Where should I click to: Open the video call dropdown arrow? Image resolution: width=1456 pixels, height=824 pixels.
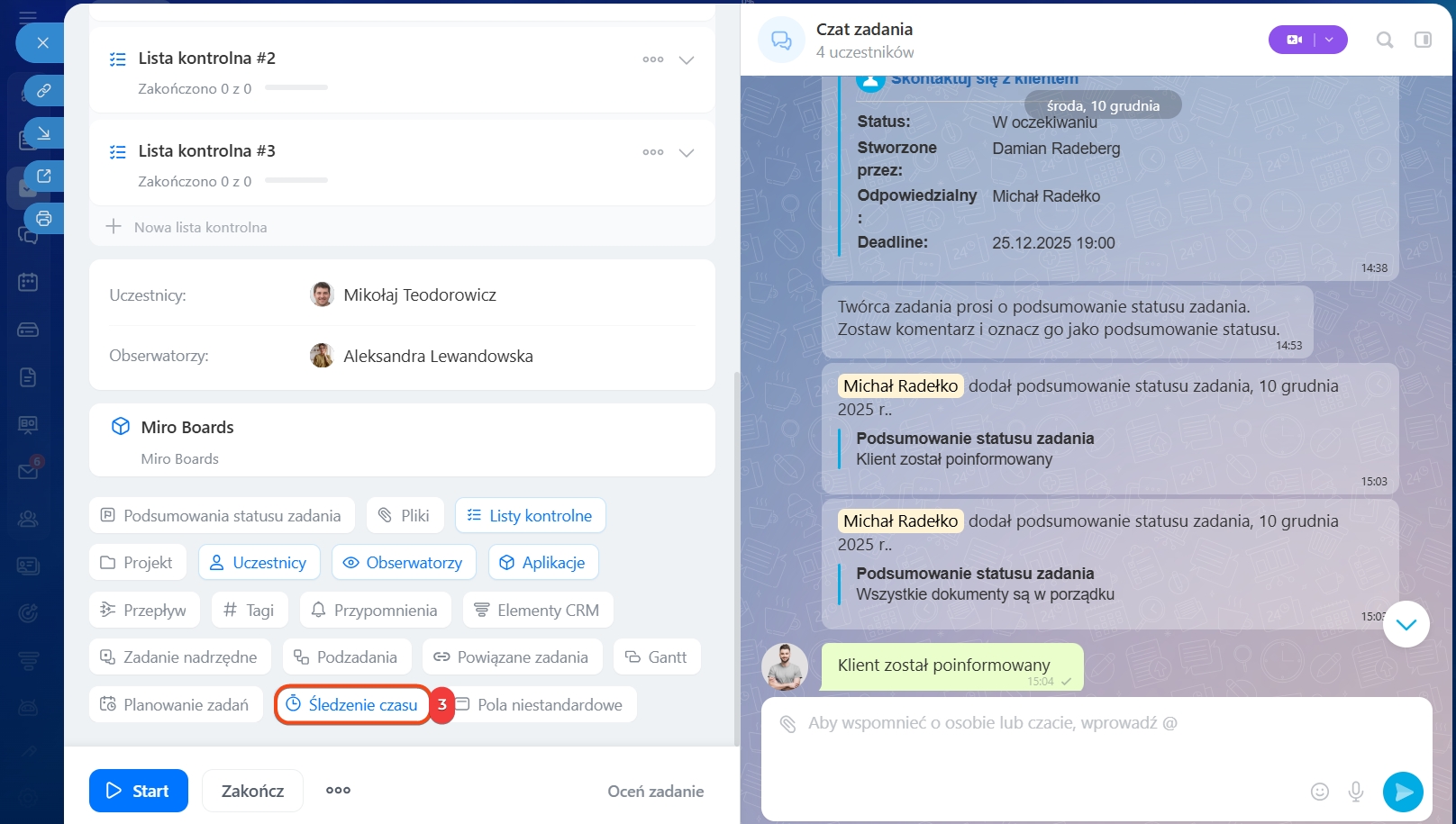1329,40
